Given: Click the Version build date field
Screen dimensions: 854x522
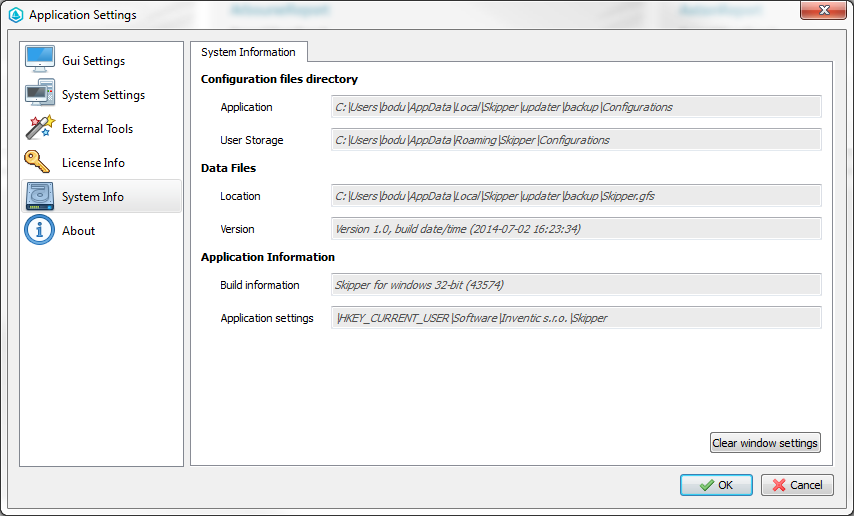Looking at the screenshot, I should tap(576, 229).
